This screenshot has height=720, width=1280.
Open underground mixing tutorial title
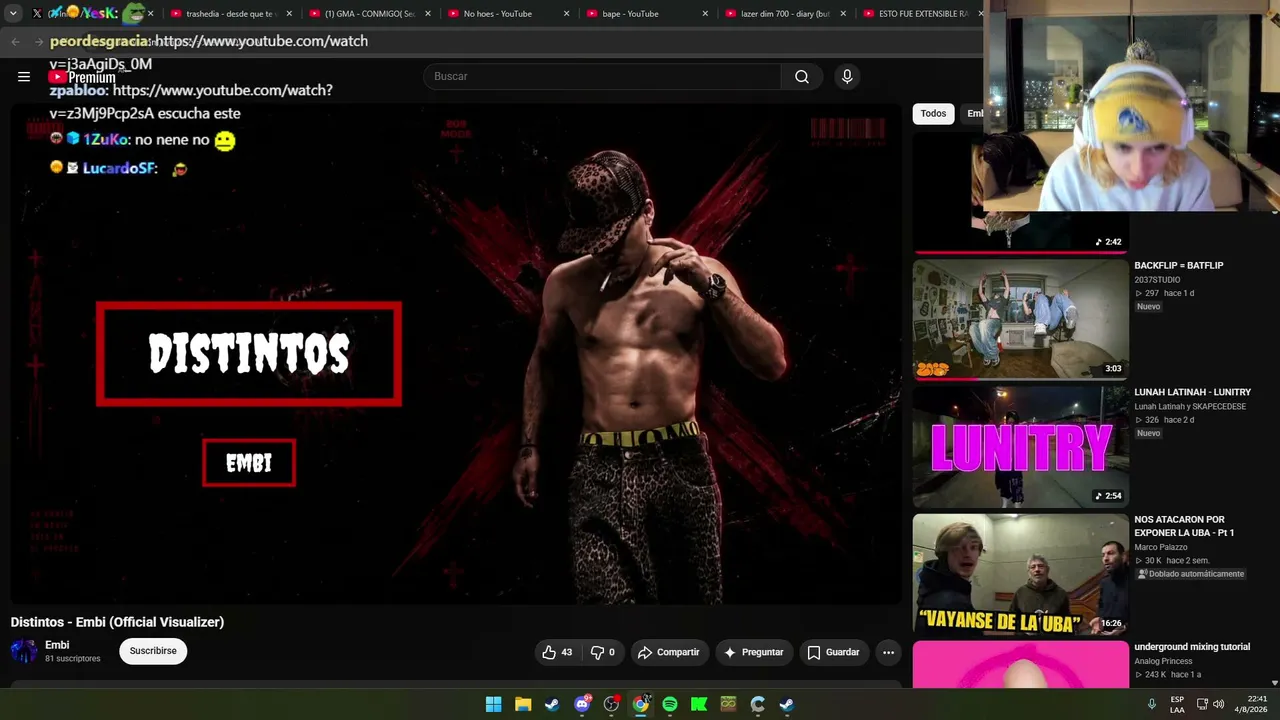pos(1192,647)
